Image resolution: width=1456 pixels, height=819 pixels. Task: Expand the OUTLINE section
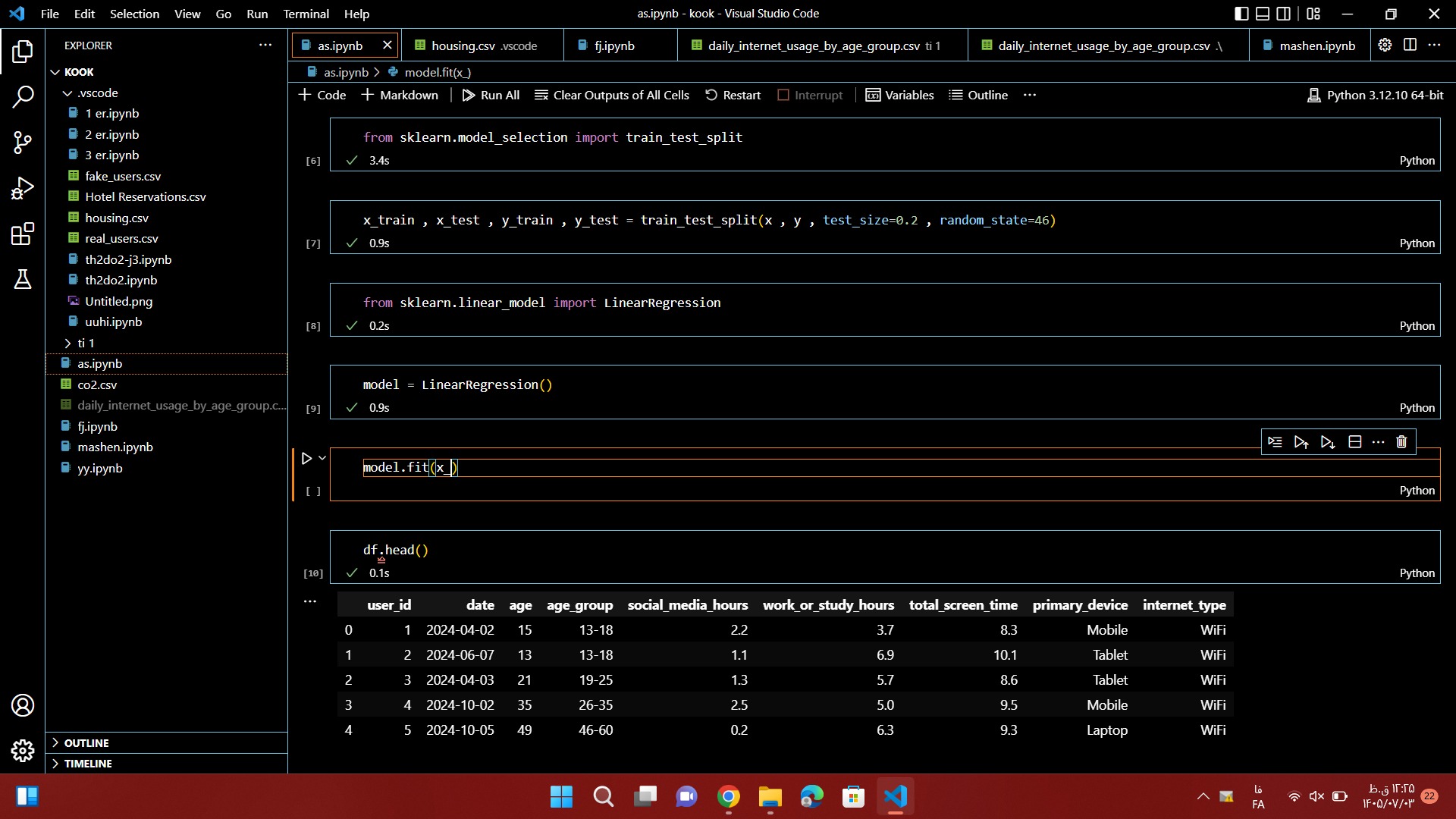point(86,743)
